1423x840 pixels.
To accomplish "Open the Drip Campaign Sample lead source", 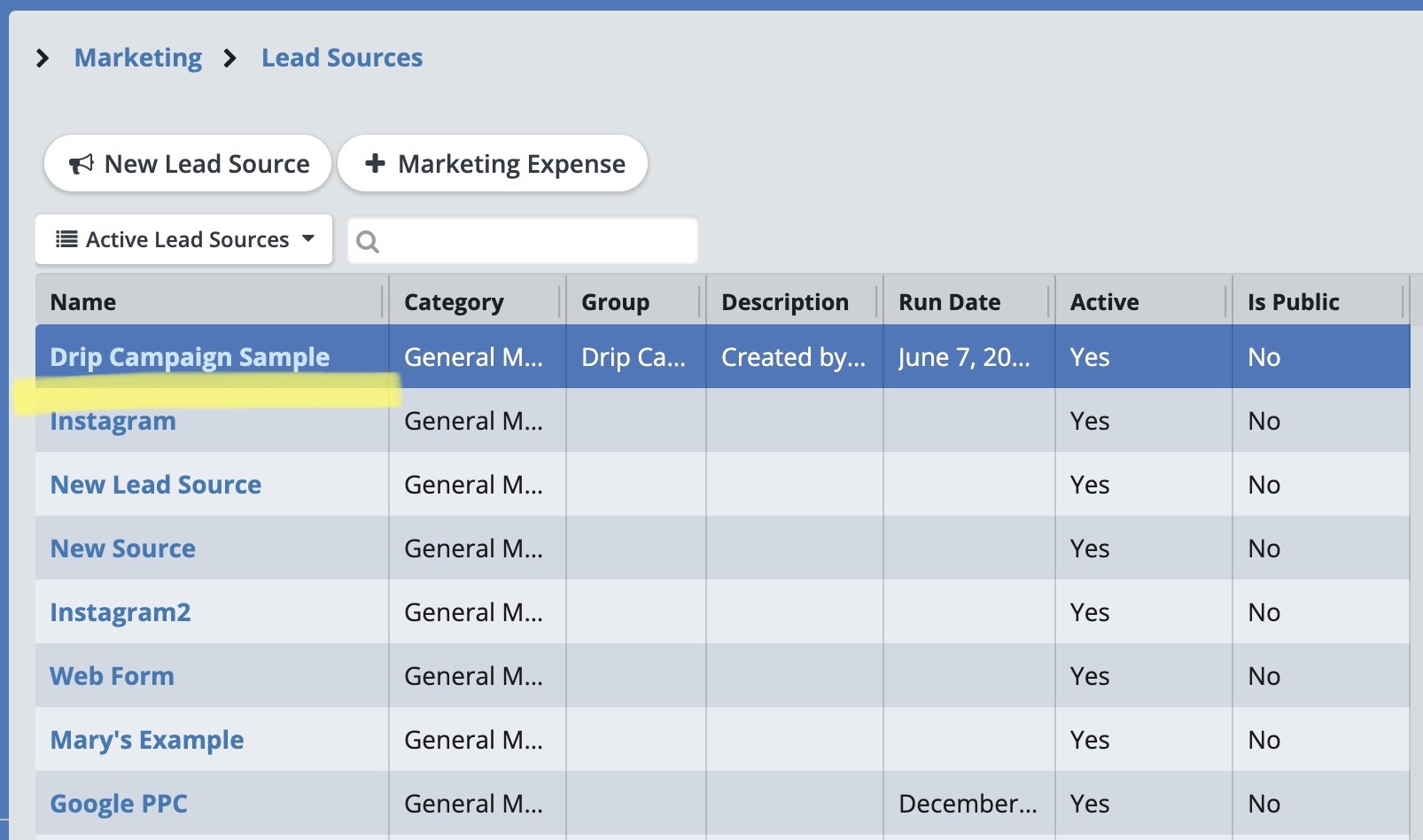I will click(x=190, y=357).
